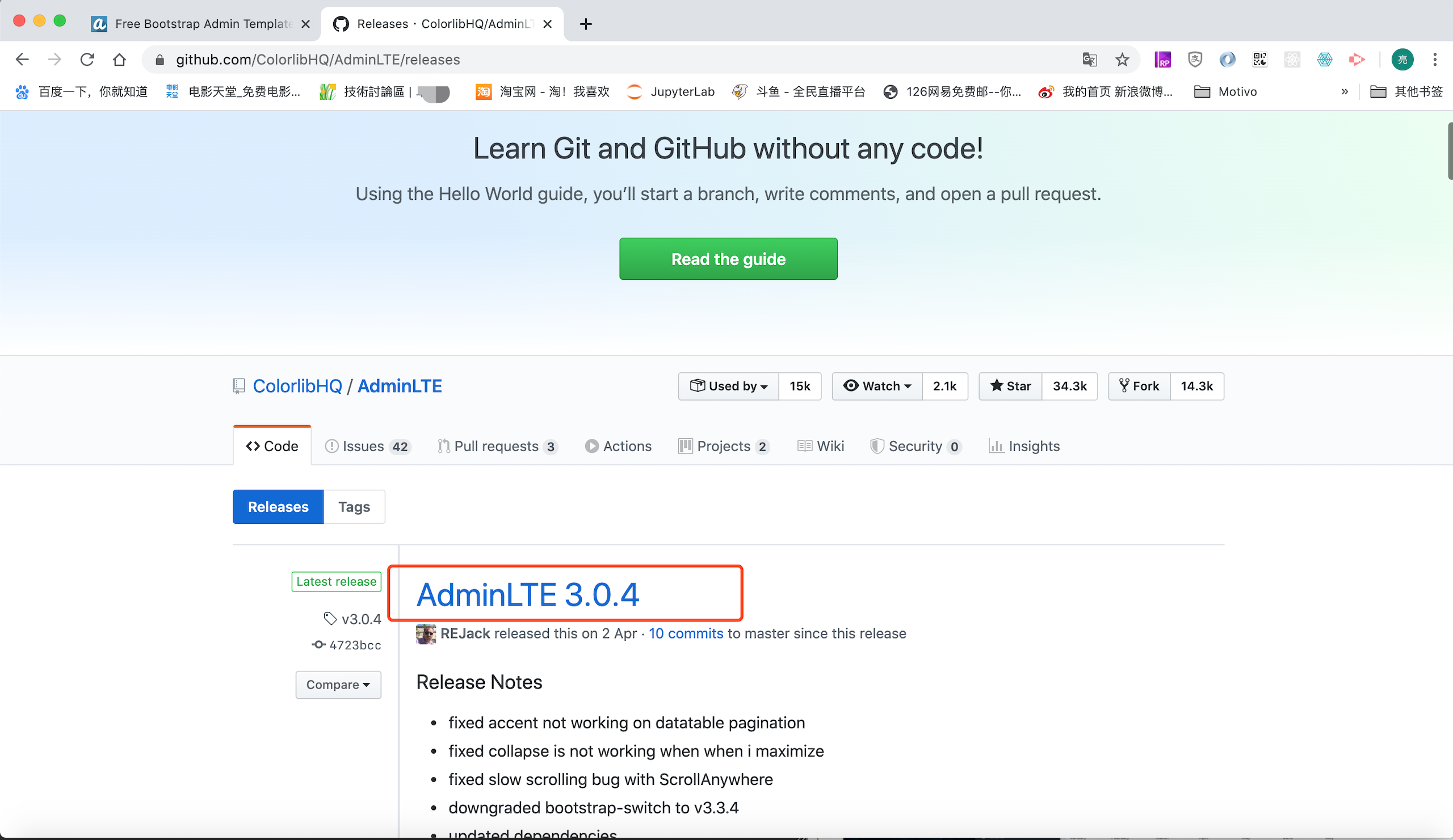1453x840 pixels.
Task: Open the green profile avatar
Action: coord(1402,60)
